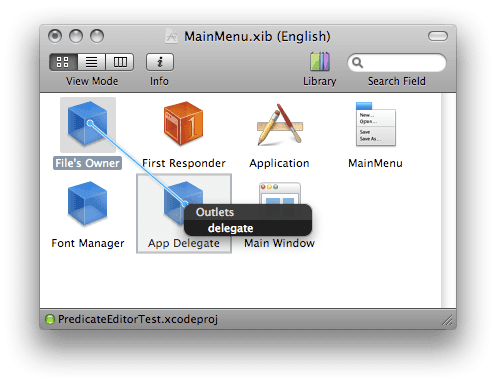This screenshot has width=496, height=384.
Task: Select the Main Window icon
Action: [280, 193]
